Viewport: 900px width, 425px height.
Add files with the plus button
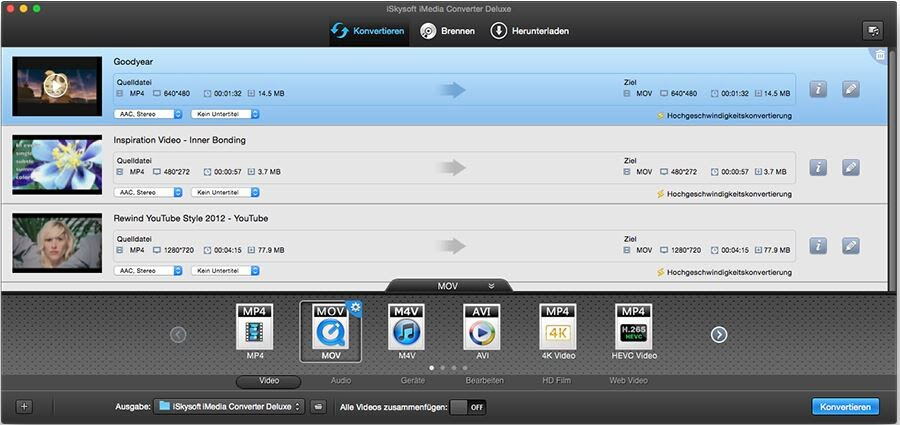[24, 407]
